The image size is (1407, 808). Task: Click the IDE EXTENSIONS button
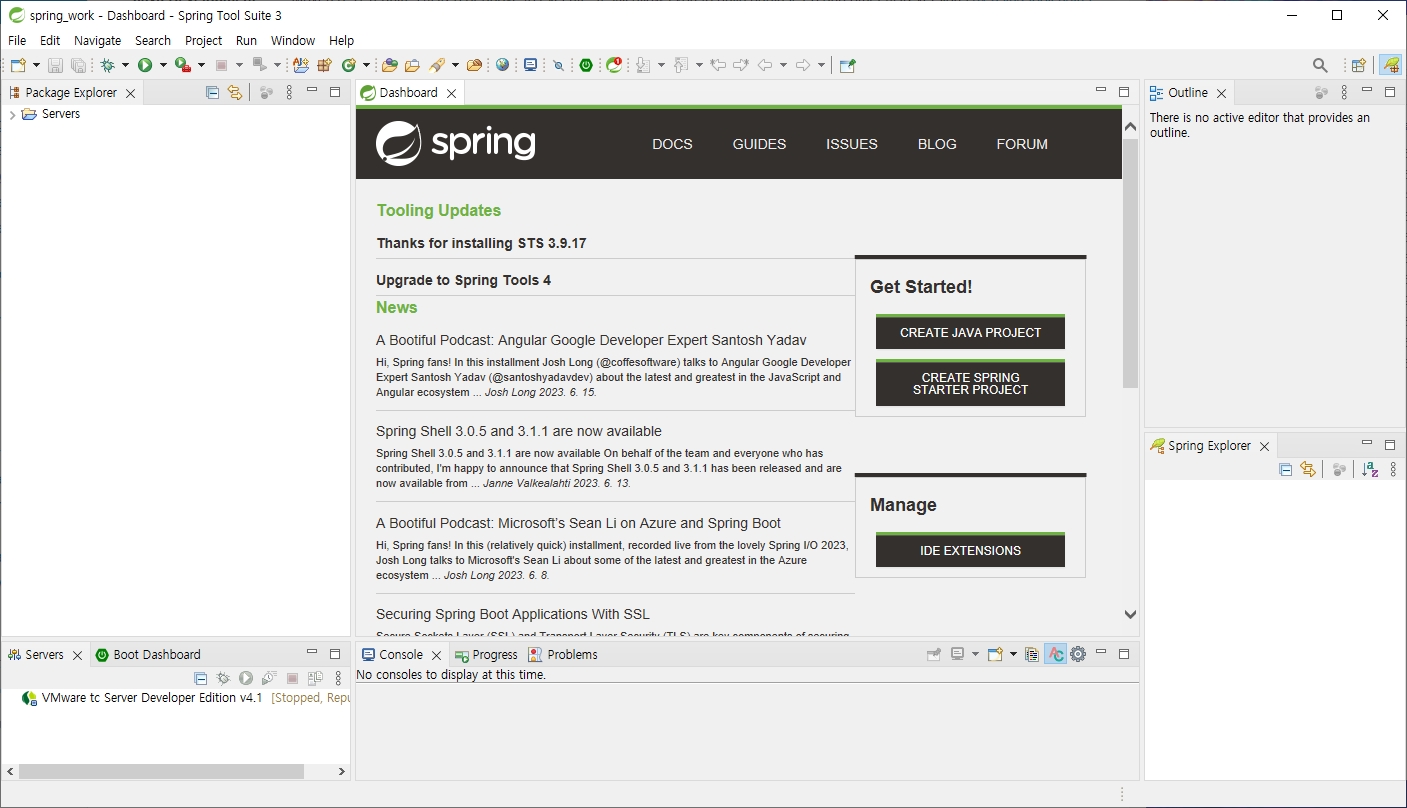point(970,550)
